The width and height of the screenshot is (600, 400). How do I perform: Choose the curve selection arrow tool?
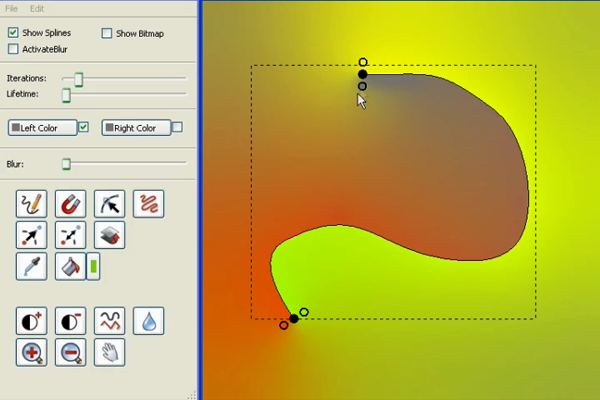(109, 204)
